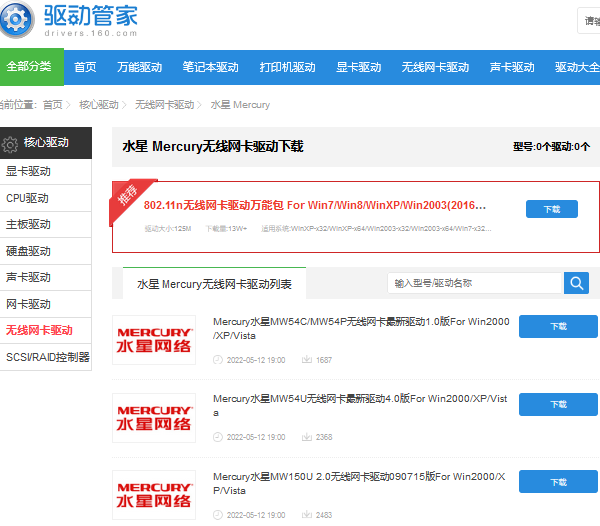600x526 pixels.
Task: Click Mercury logo for MW150U driver
Action: 153,494
